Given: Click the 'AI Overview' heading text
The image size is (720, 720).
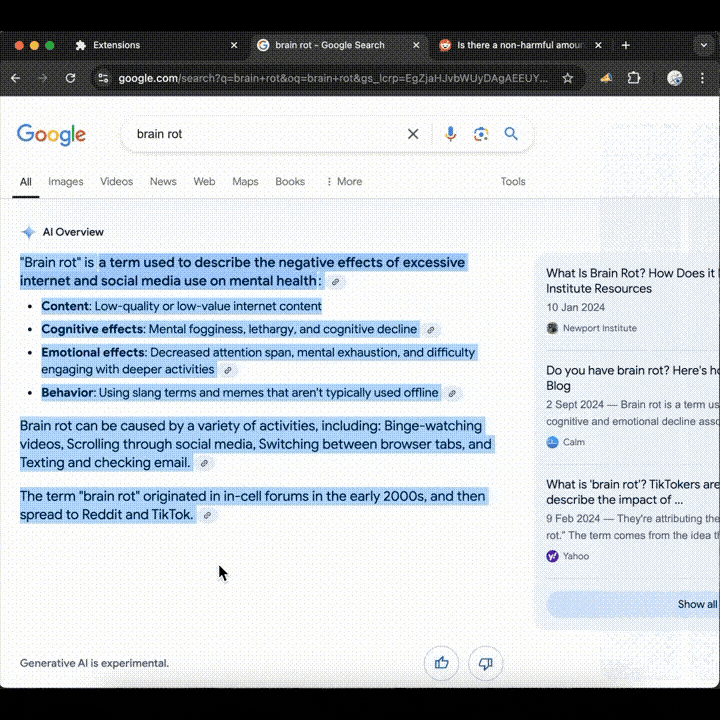Looking at the screenshot, I should [x=73, y=232].
